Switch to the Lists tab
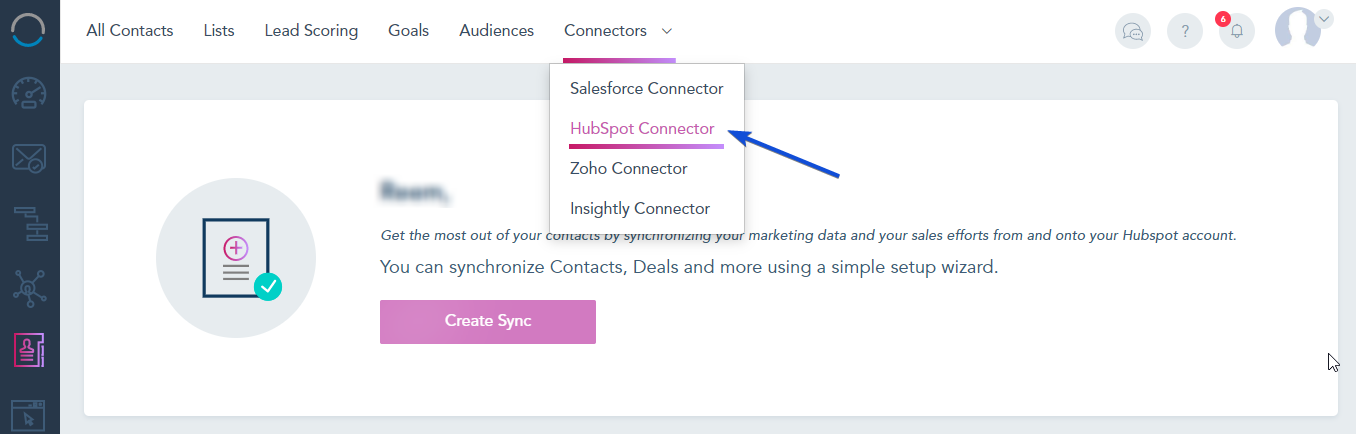 pyautogui.click(x=219, y=31)
